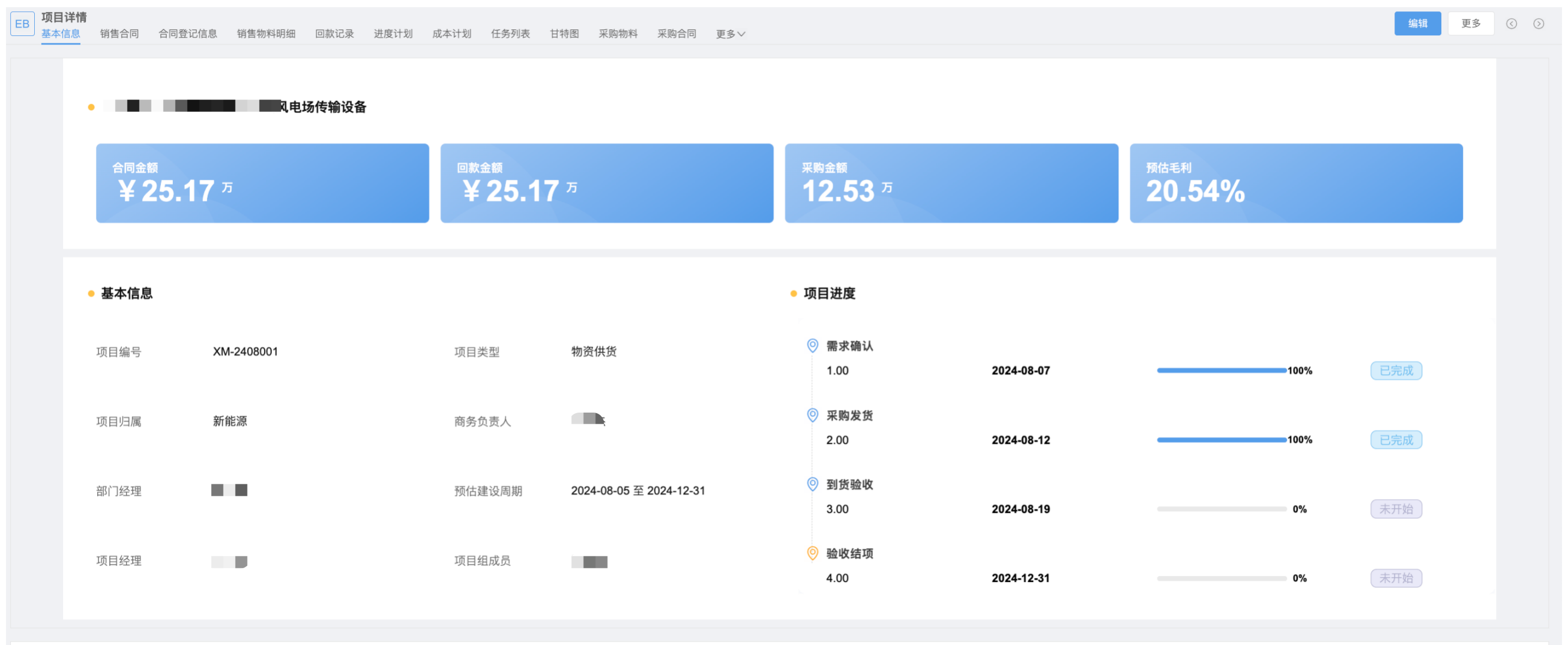Click the 已完成 status tag for 采购发货
This screenshot has height=645, width=1568.
pos(1396,440)
